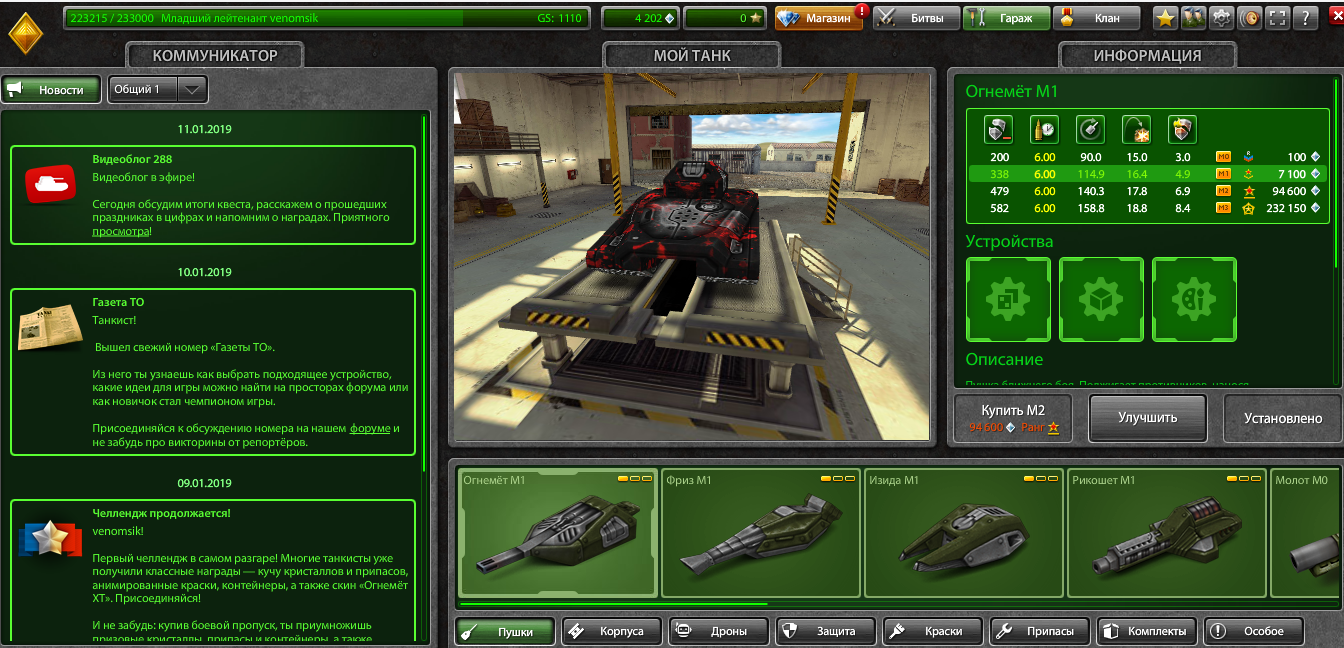Select the Защита protection category

click(827, 631)
